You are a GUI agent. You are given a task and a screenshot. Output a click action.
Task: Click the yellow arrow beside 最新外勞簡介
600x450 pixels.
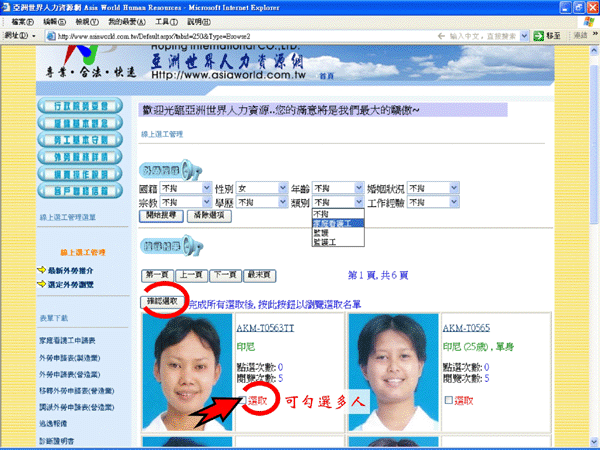[x=41, y=270]
